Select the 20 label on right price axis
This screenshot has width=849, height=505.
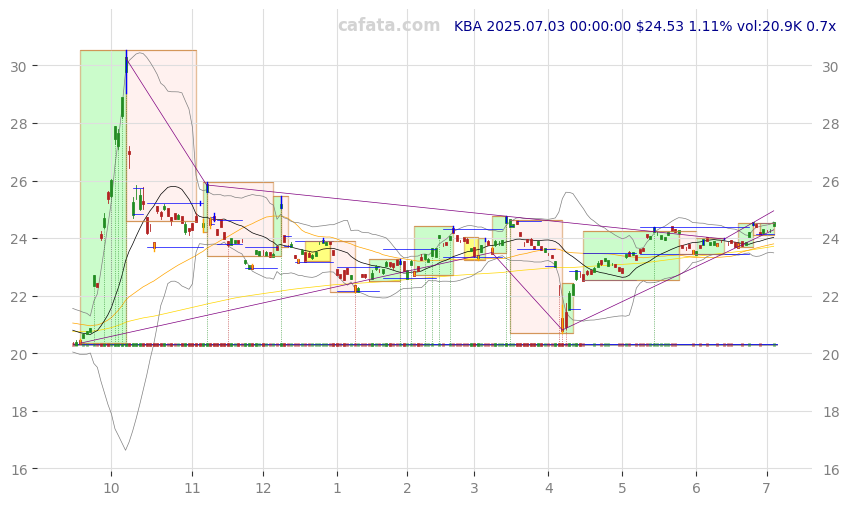pyautogui.click(x=831, y=354)
